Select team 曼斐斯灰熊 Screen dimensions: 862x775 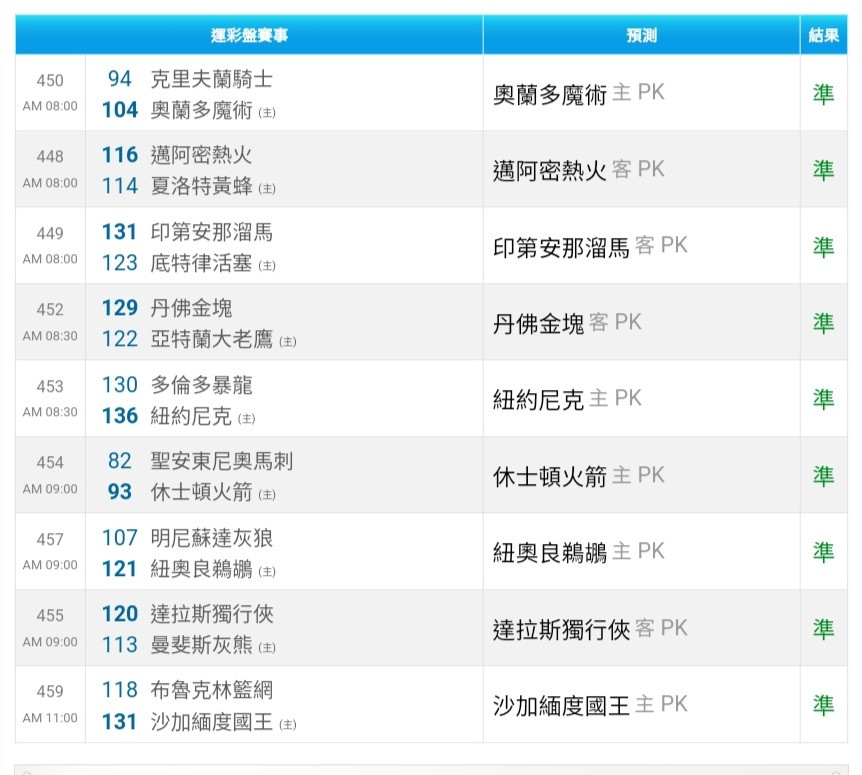[201, 645]
